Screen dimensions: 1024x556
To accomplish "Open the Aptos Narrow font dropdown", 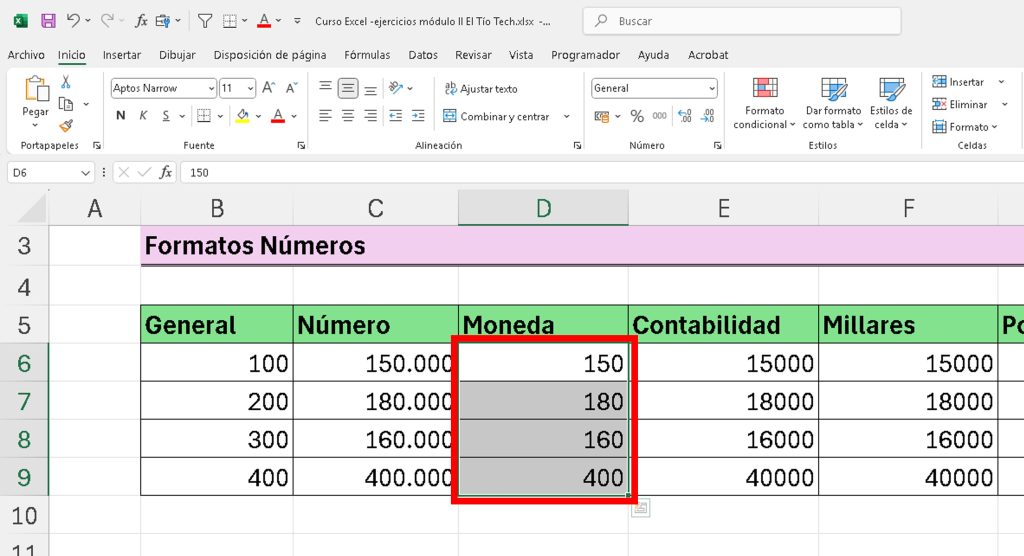I will (210, 88).
